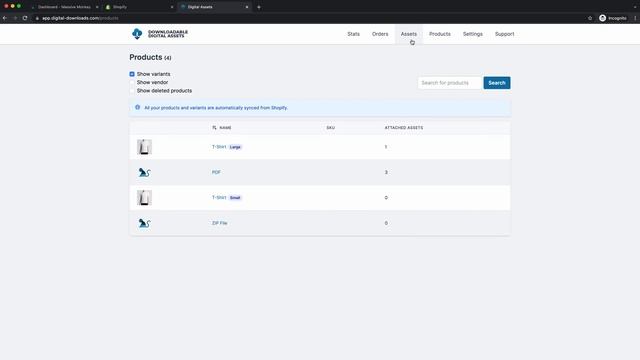
Task: Open a new browser tab with plus icon
Action: (259, 7)
